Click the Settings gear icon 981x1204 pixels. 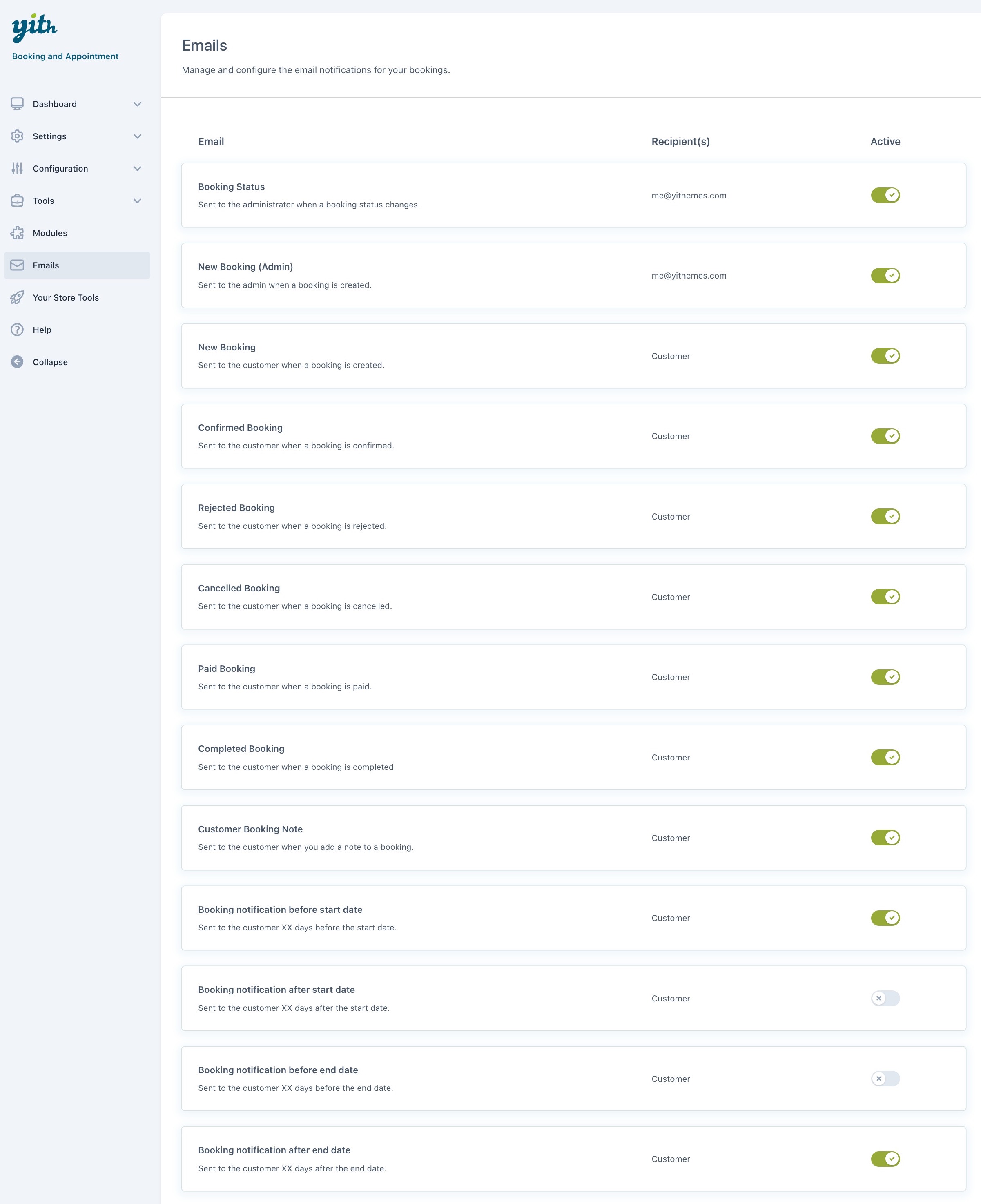point(17,136)
